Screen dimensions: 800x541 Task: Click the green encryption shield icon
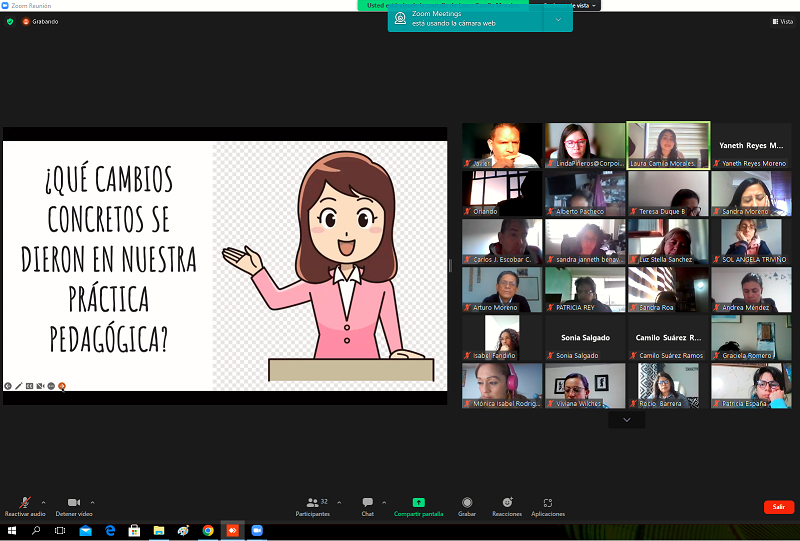point(10,21)
